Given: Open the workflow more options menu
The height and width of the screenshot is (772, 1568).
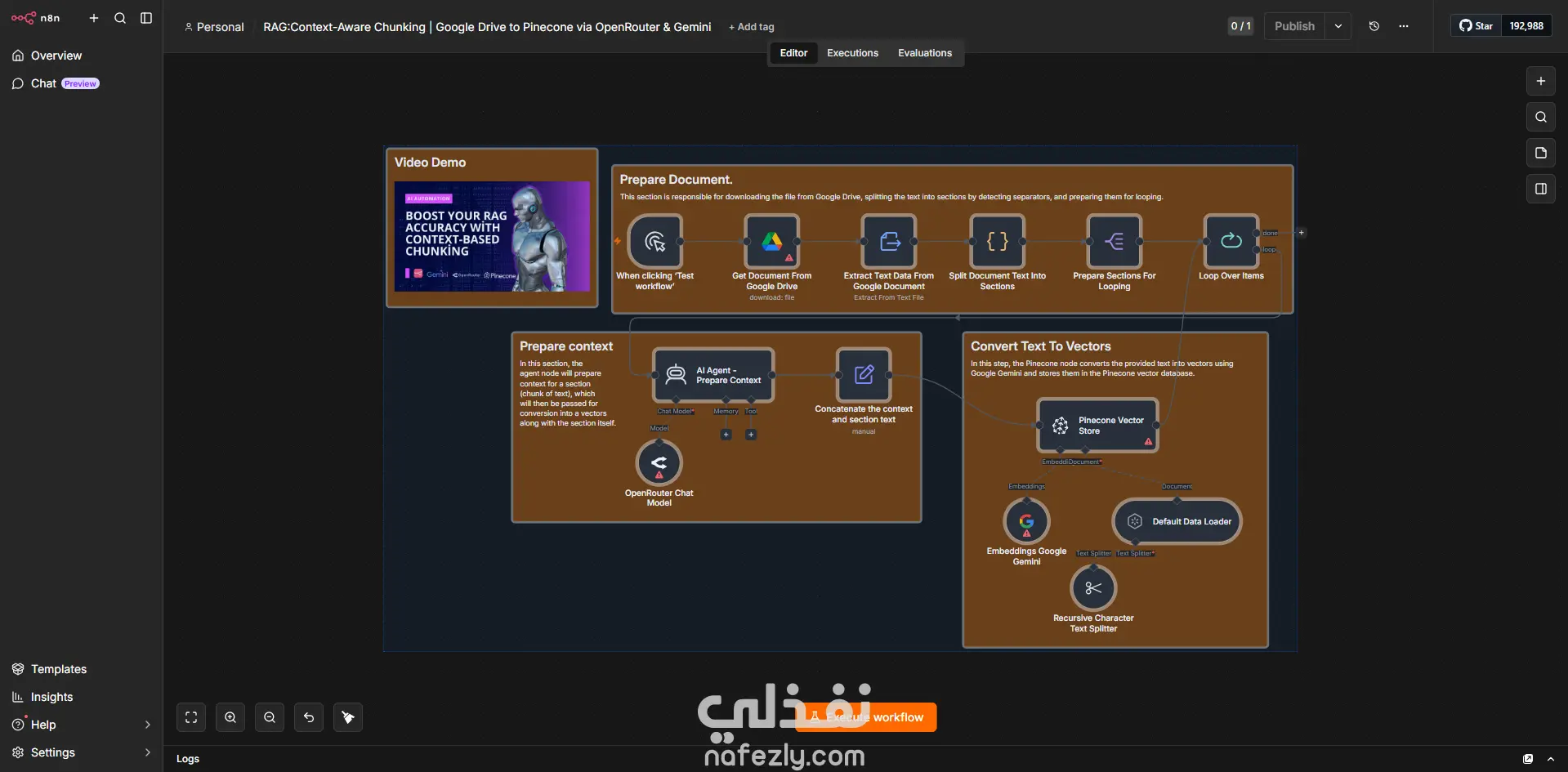Looking at the screenshot, I should click(1404, 26).
